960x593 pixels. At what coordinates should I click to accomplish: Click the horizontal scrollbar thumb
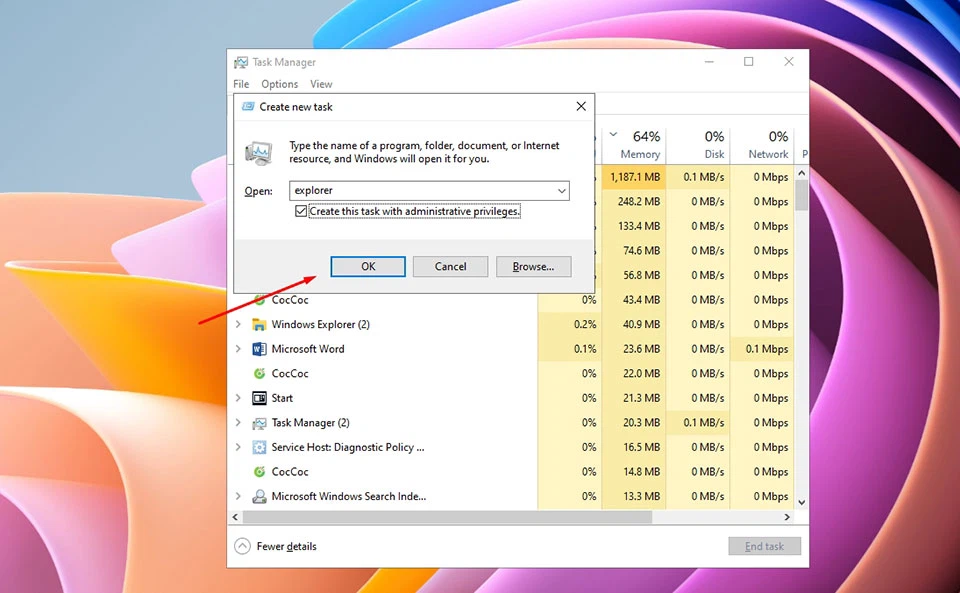[x=448, y=517]
